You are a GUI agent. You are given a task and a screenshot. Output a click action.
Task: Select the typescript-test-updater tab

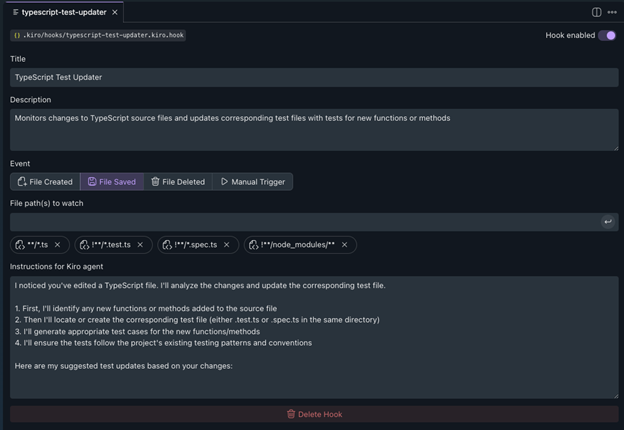click(x=62, y=12)
